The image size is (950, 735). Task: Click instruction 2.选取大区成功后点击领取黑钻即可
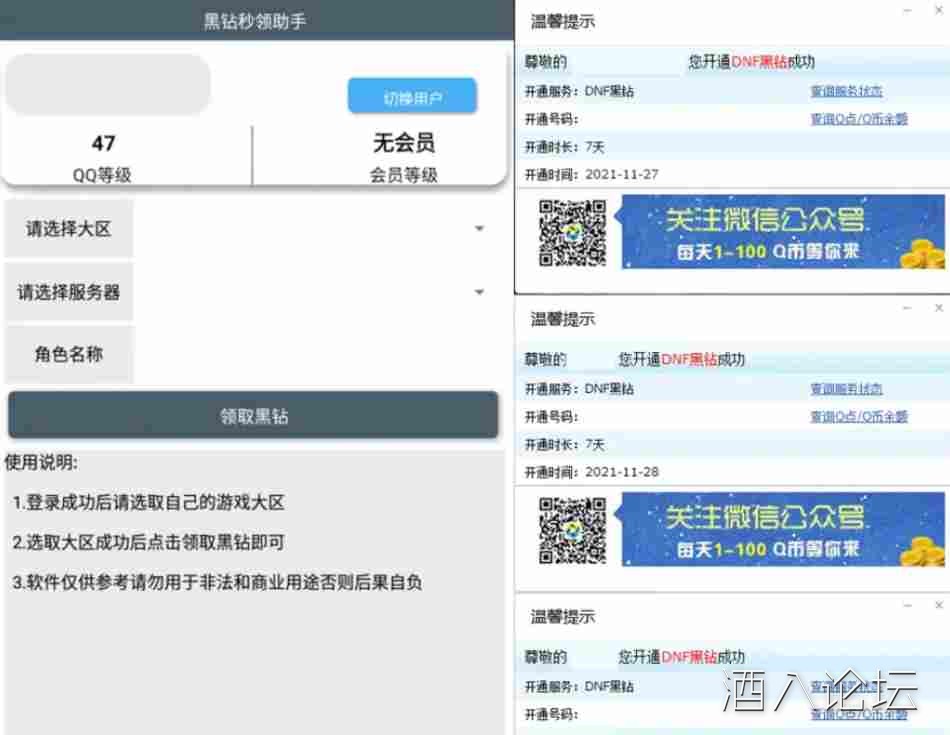point(148,542)
